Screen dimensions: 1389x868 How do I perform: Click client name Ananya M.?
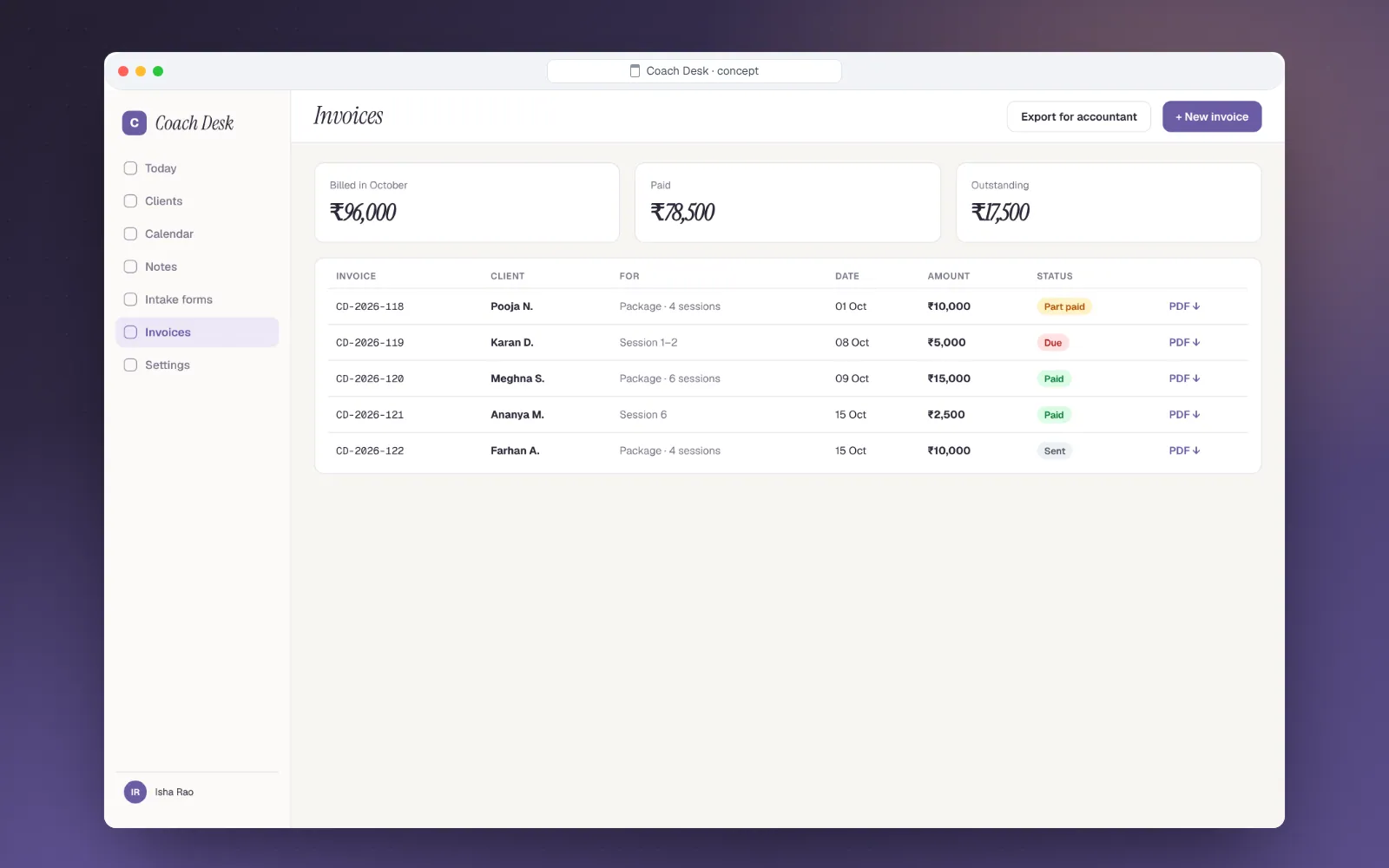point(517,415)
